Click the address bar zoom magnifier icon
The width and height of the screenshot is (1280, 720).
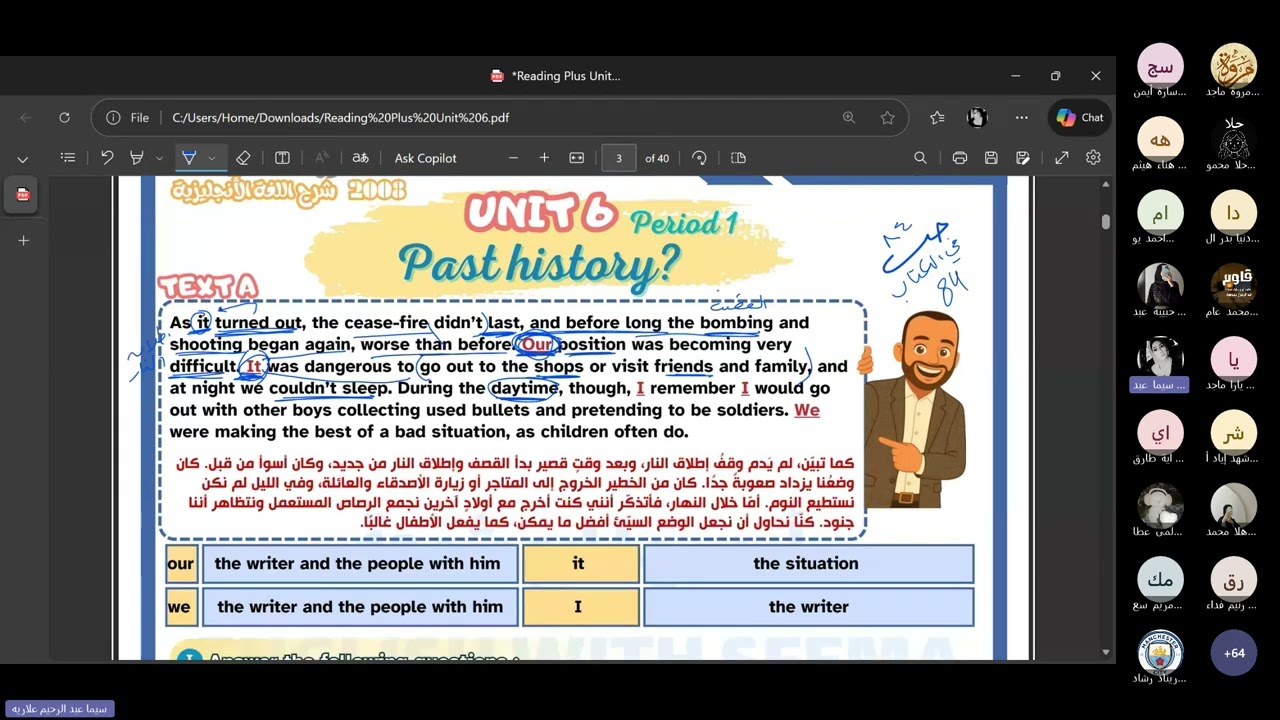849,117
